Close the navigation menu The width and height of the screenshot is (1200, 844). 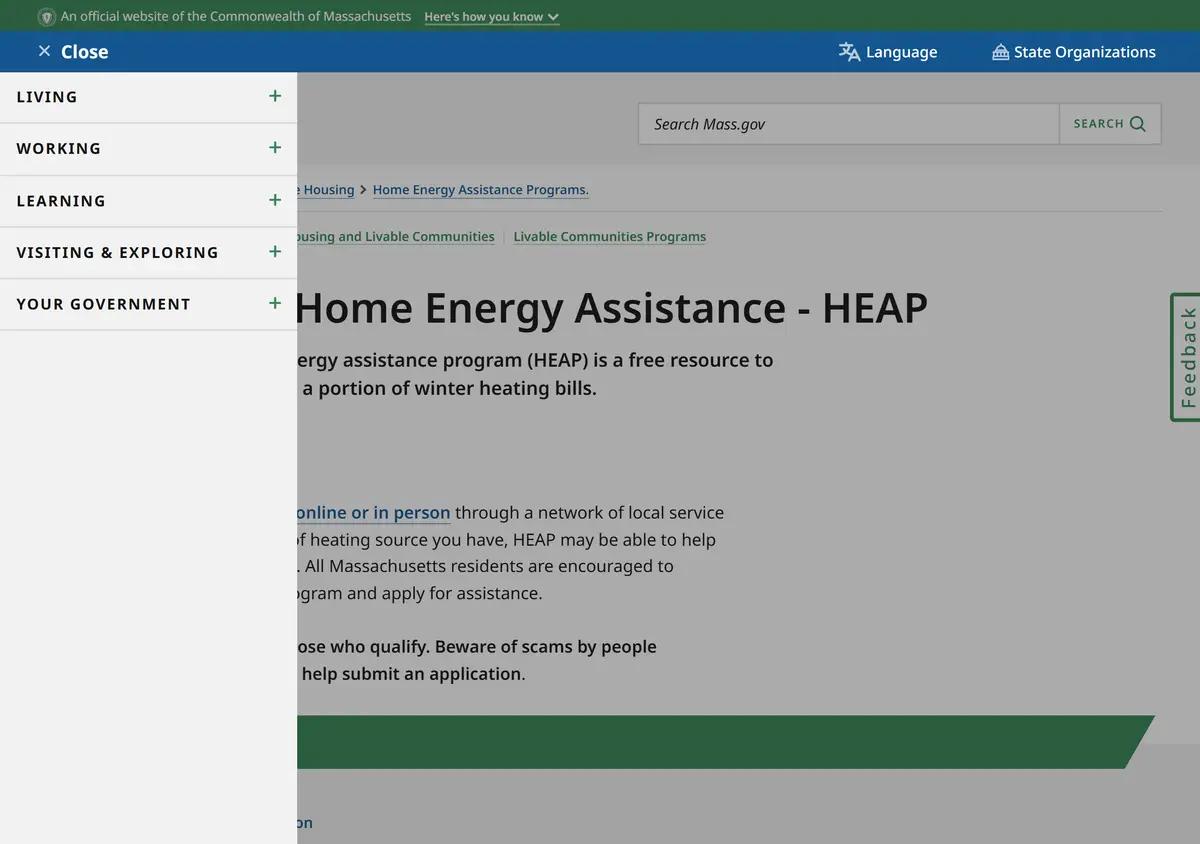coord(73,52)
